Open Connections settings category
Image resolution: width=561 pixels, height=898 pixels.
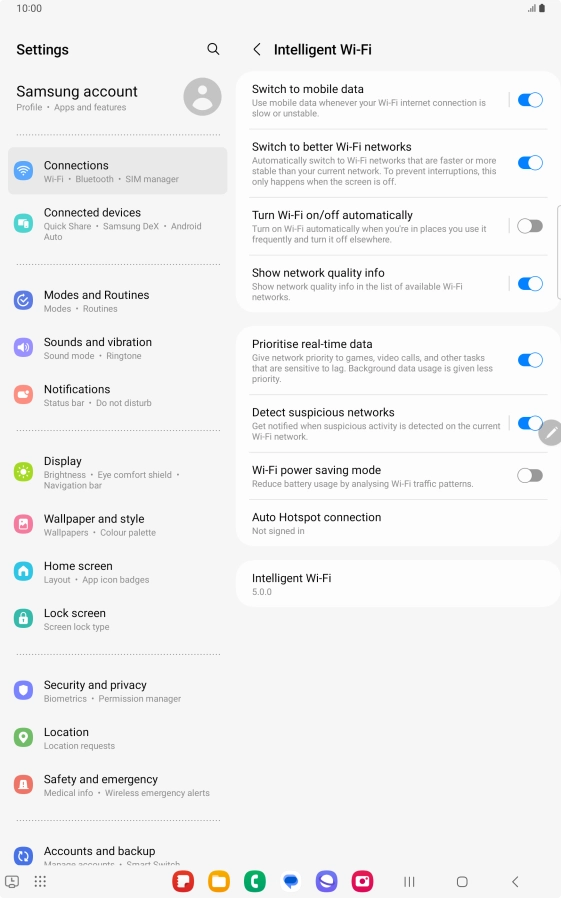(117, 171)
